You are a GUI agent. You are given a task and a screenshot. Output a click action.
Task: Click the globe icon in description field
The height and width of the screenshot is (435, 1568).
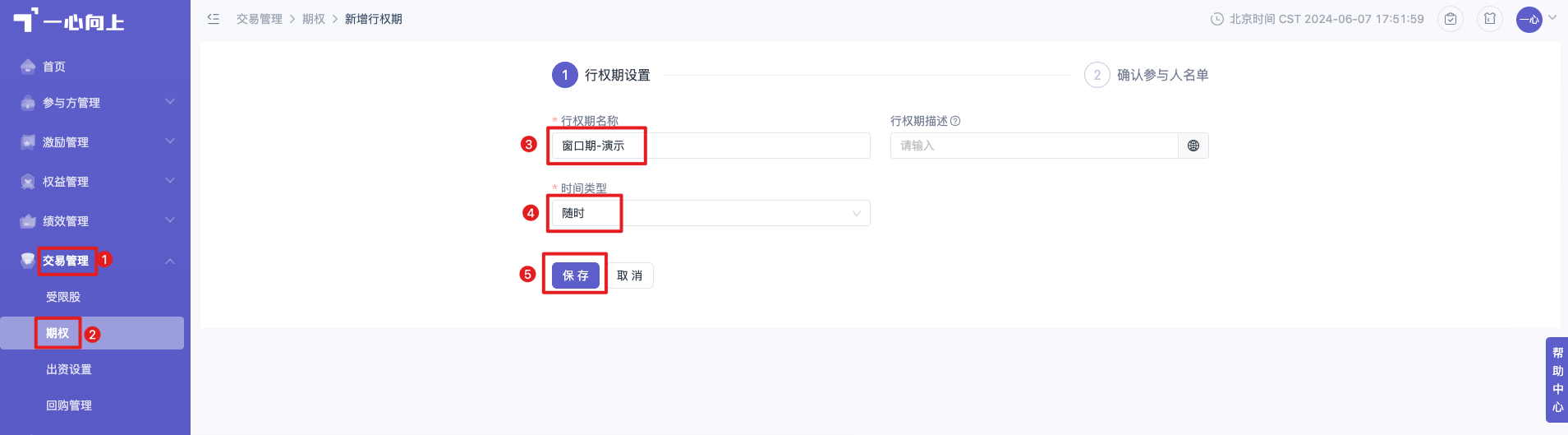click(x=1193, y=146)
